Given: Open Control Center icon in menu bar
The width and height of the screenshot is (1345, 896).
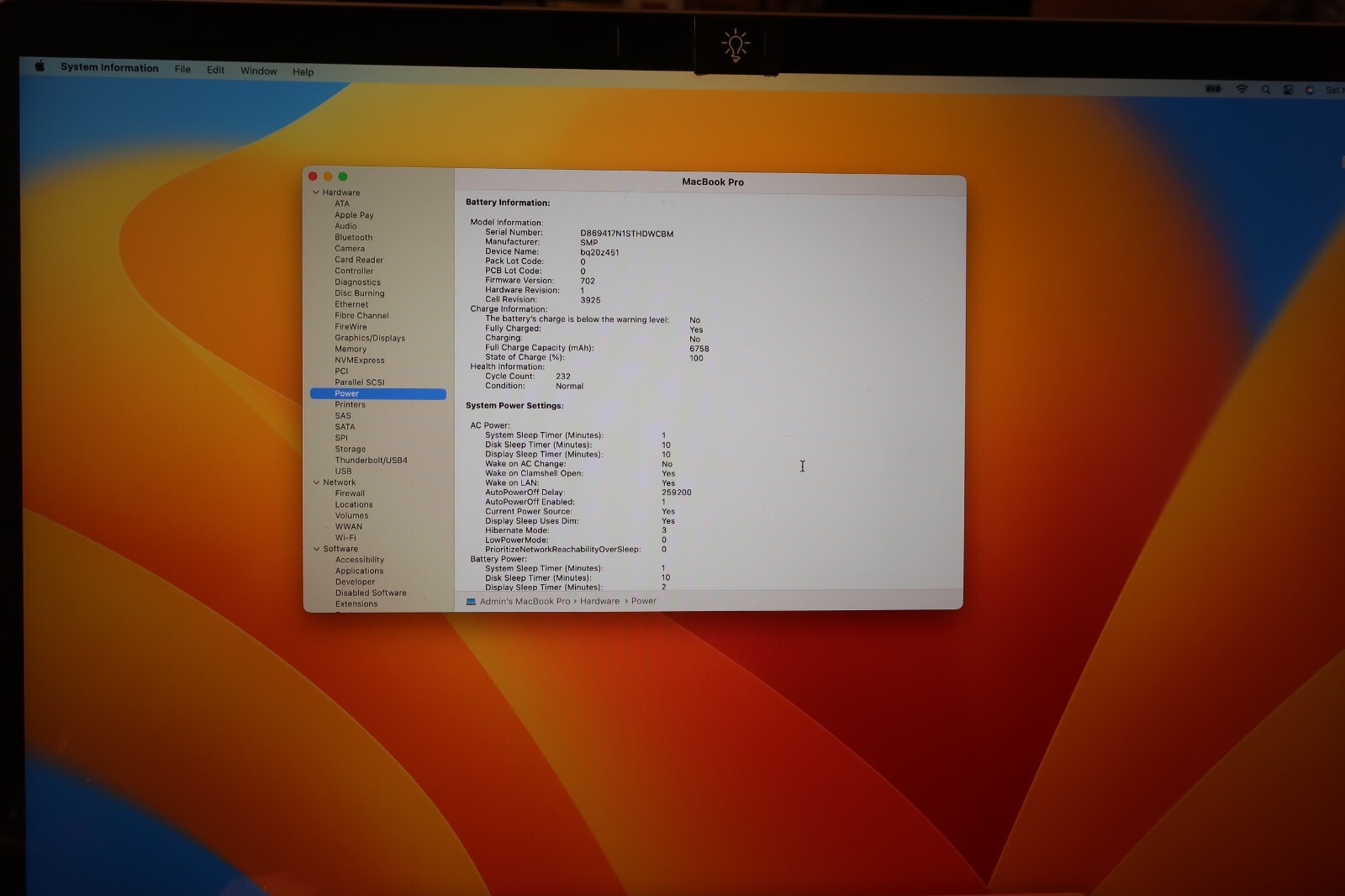Looking at the screenshot, I should click(1288, 90).
